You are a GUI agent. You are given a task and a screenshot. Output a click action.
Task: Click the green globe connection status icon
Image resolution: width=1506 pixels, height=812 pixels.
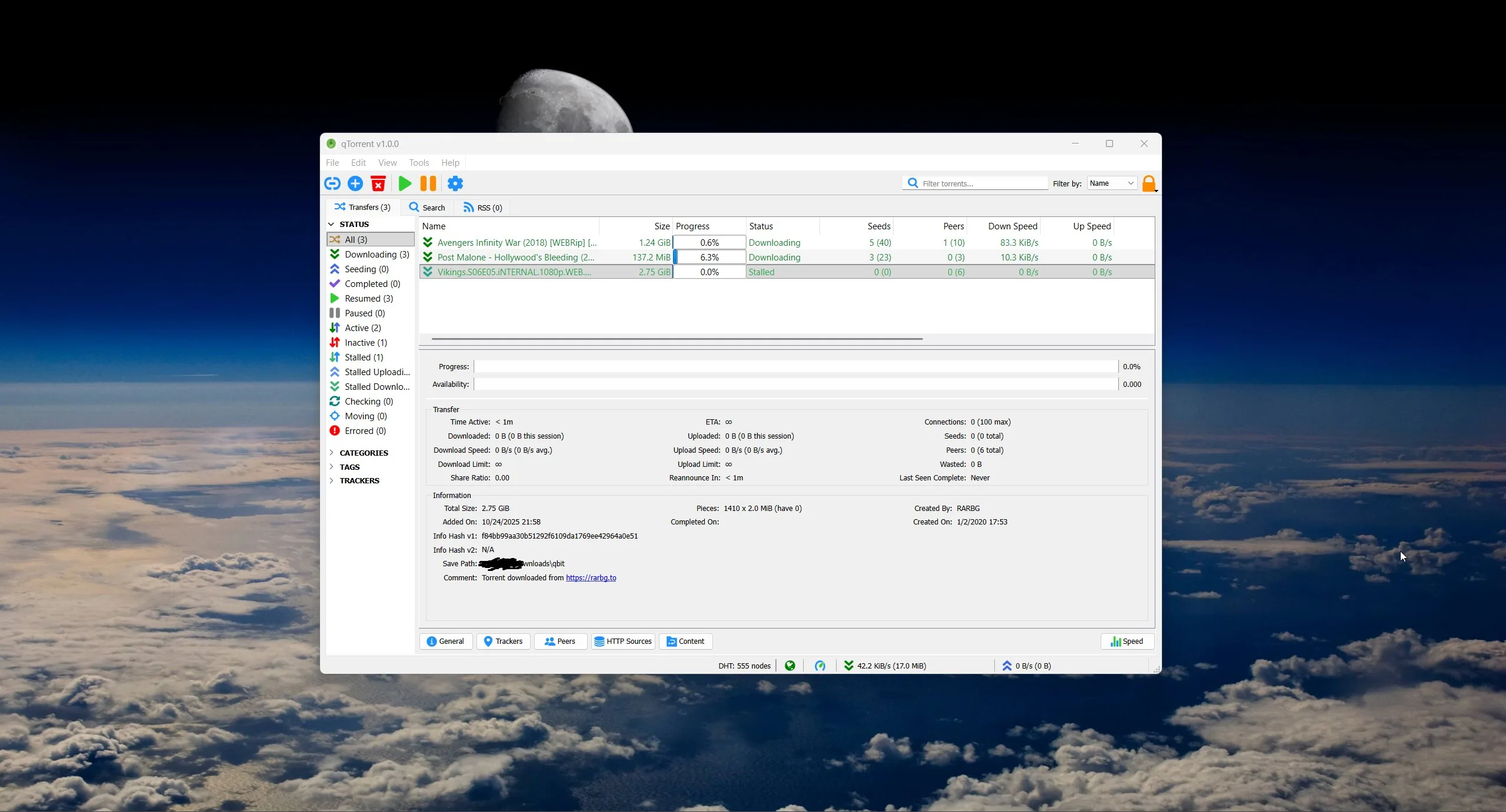(x=790, y=666)
